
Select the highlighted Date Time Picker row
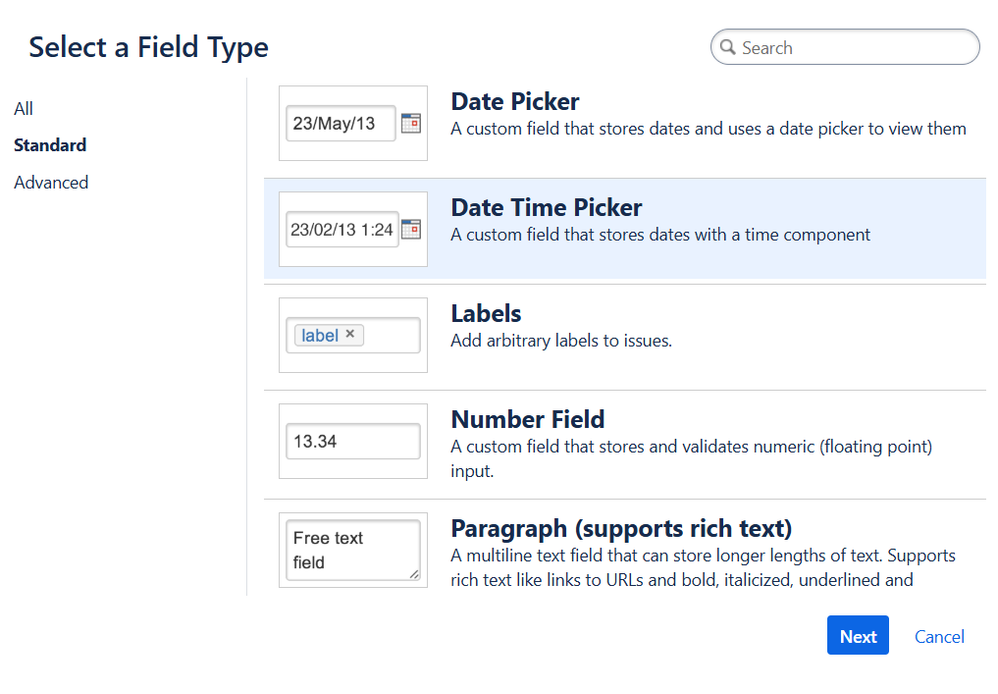tap(620, 228)
